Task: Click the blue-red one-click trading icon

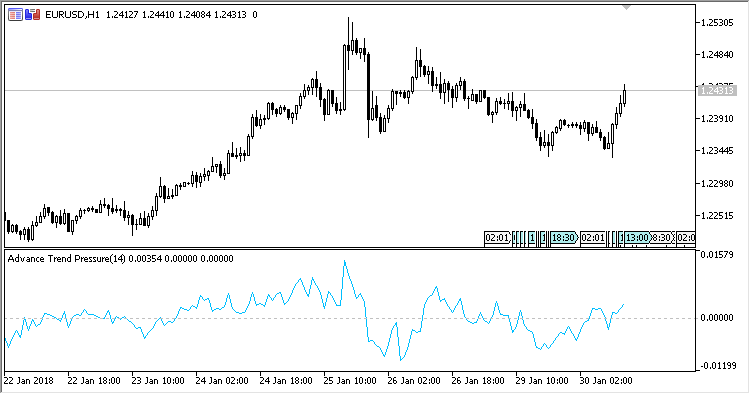Action: click(33, 15)
